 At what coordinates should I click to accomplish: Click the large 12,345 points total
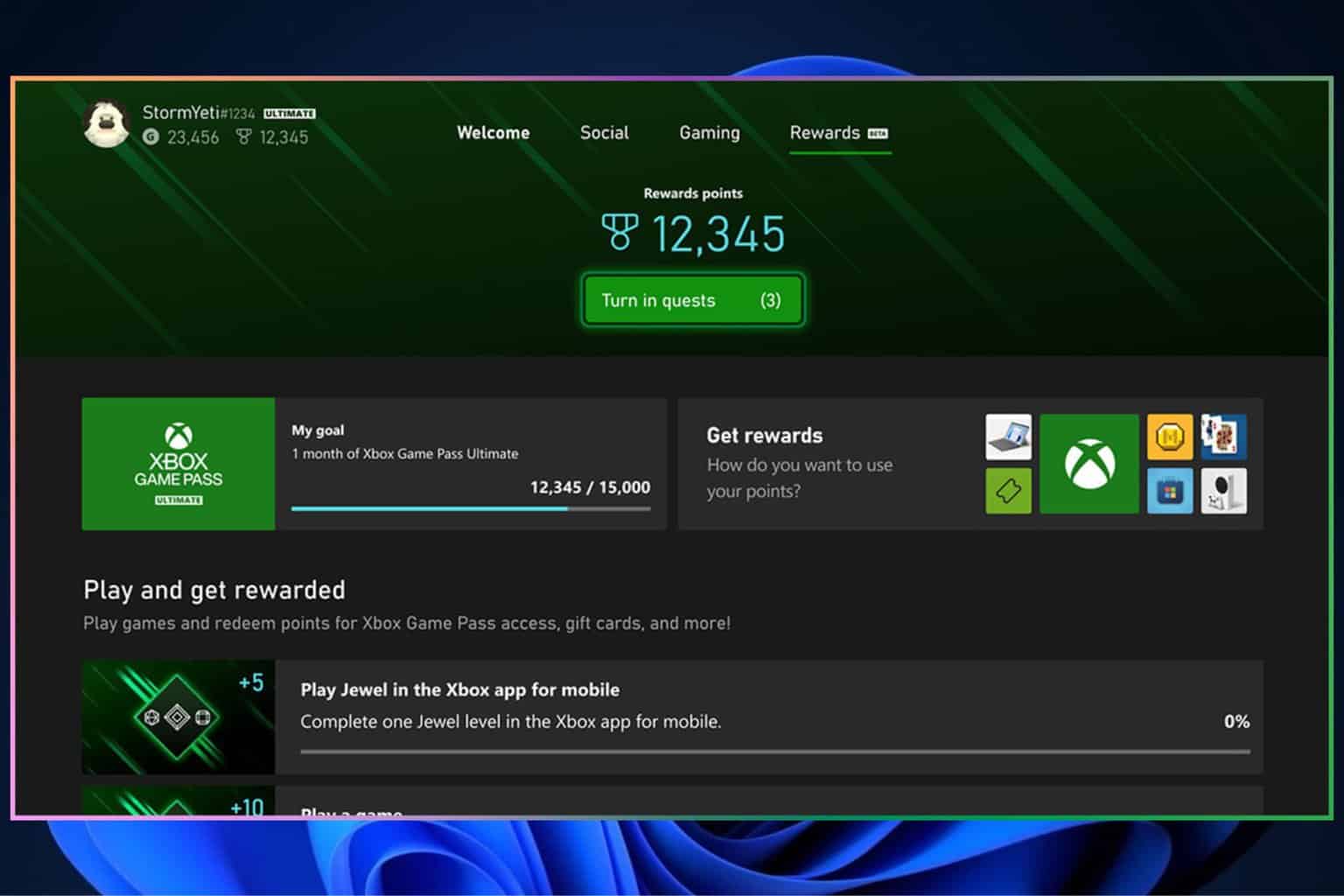[718, 234]
